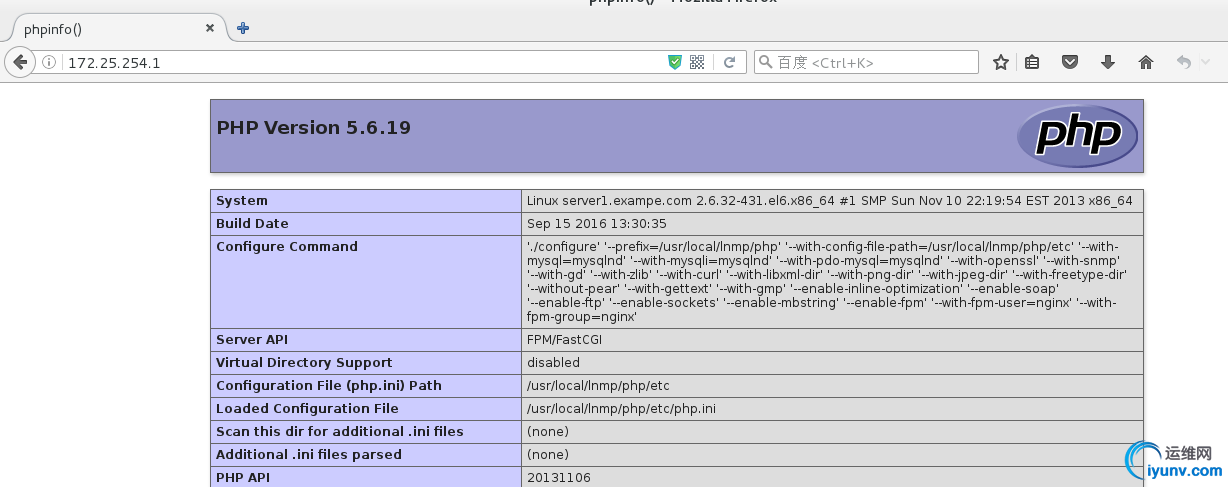Click Configuration File (php.ini) Path label
The height and width of the screenshot is (487, 1228).
(x=329, y=386)
